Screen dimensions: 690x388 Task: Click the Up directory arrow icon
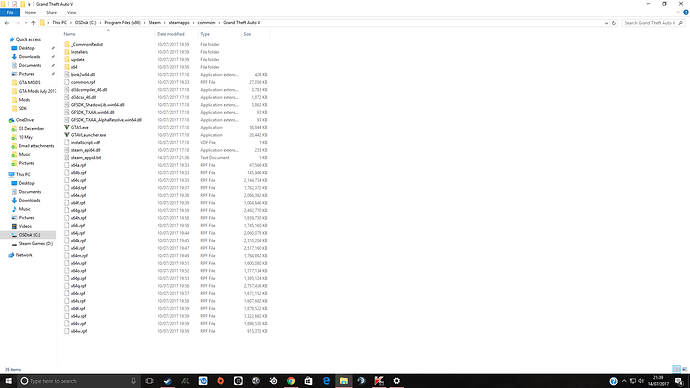pyautogui.click(x=33, y=23)
